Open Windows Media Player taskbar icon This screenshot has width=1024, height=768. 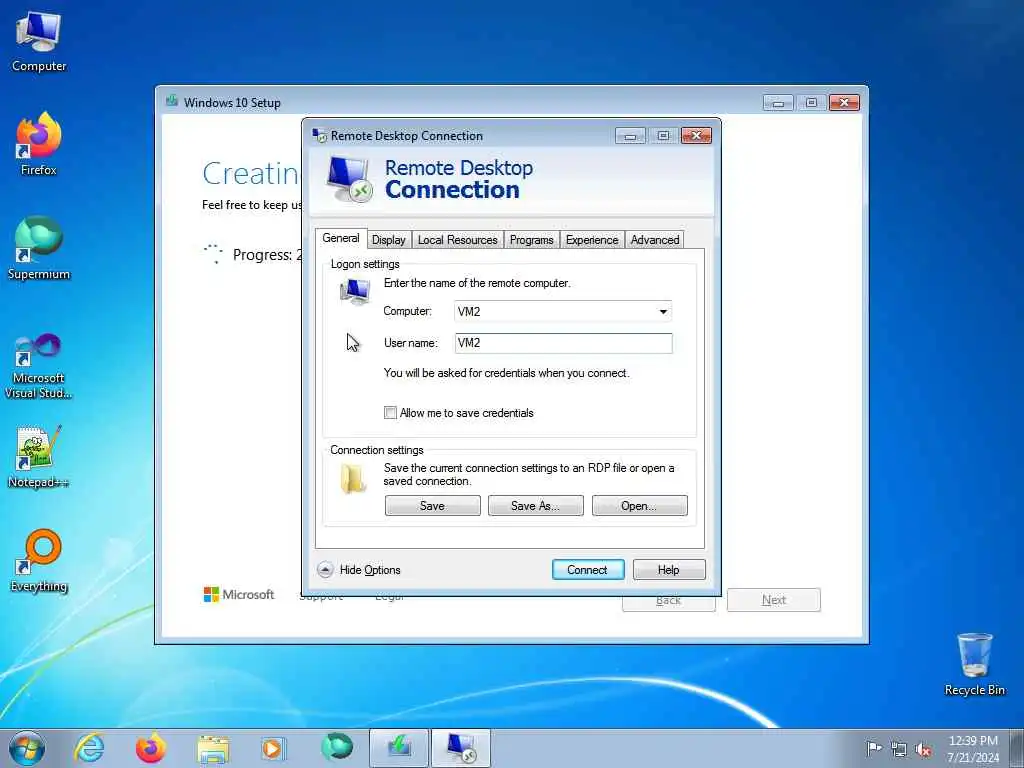272,748
